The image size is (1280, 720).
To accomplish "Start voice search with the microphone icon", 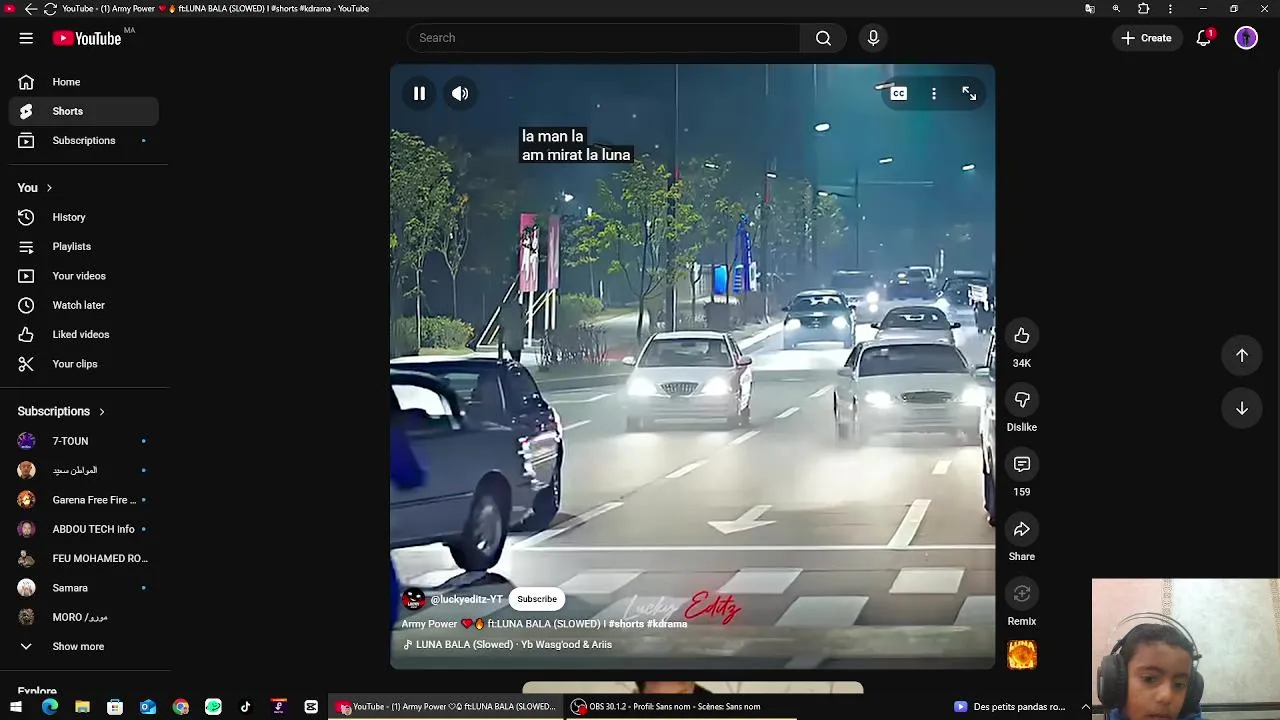I will click(x=873, y=38).
